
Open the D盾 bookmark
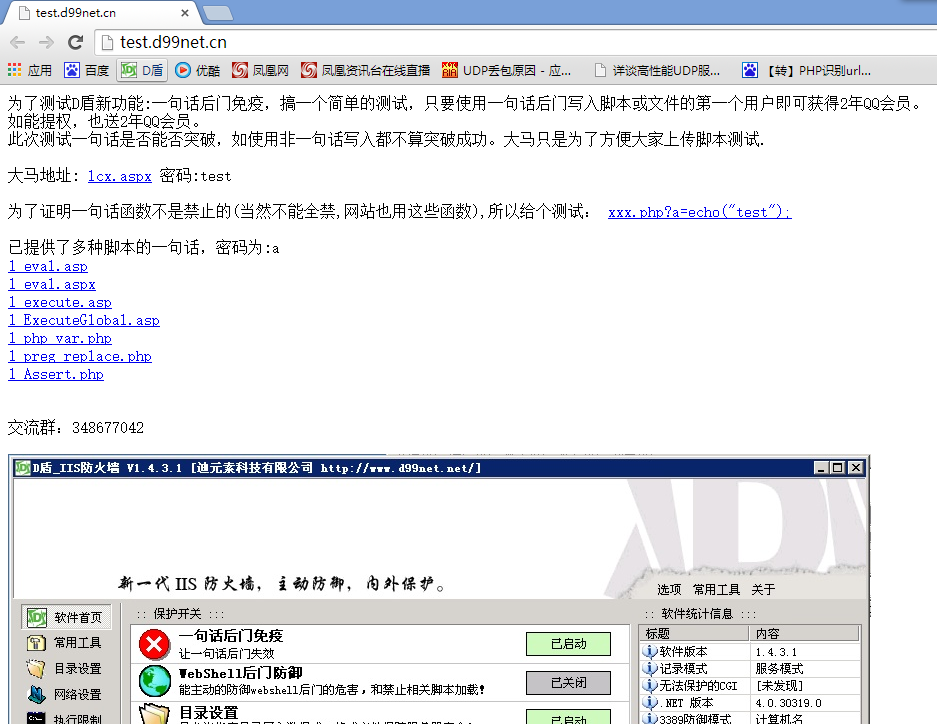pos(142,70)
